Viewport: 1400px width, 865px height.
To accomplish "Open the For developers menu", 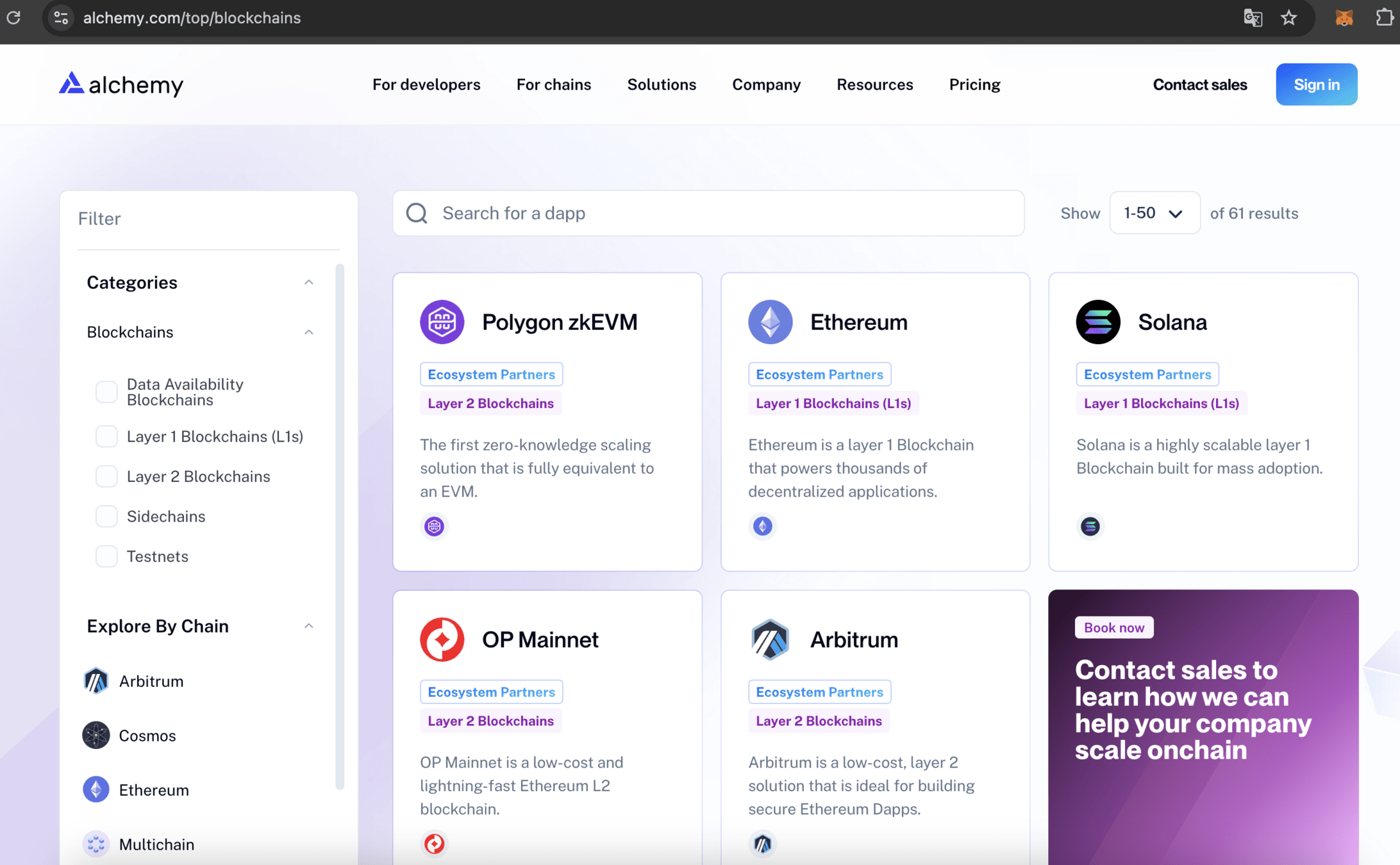I will point(426,85).
